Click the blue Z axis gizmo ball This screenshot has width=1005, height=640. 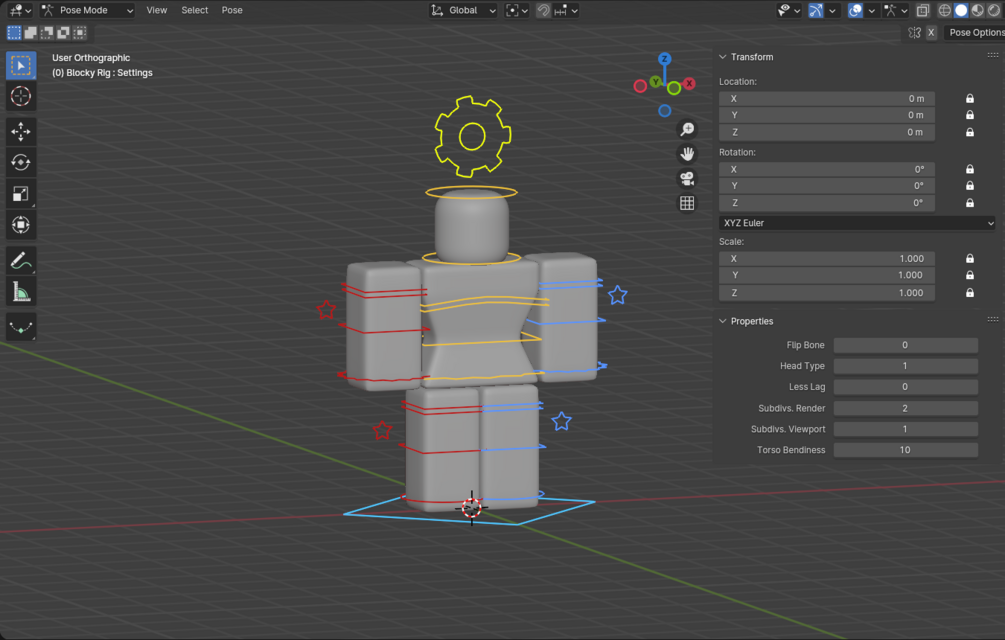click(x=665, y=59)
